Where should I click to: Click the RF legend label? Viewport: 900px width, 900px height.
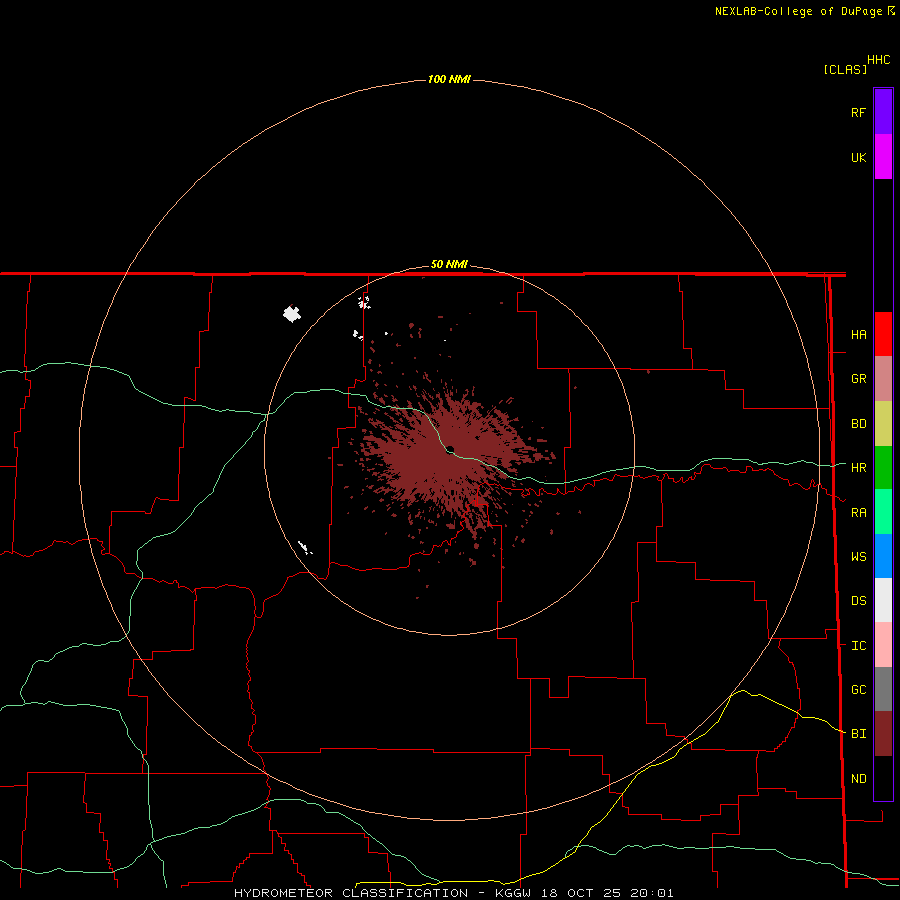[858, 113]
